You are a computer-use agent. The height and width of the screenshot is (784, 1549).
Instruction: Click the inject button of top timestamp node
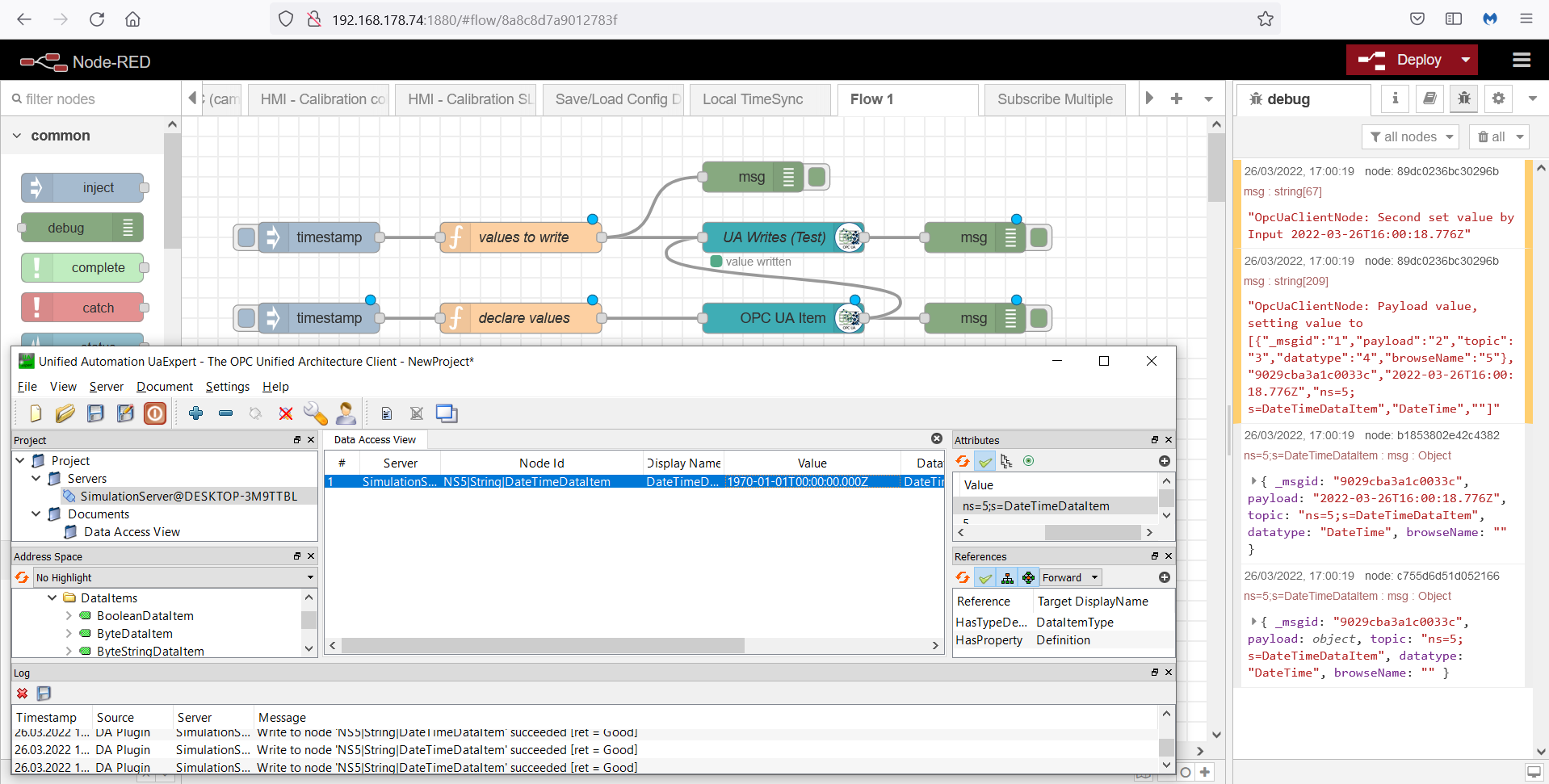(x=246, y=237)
